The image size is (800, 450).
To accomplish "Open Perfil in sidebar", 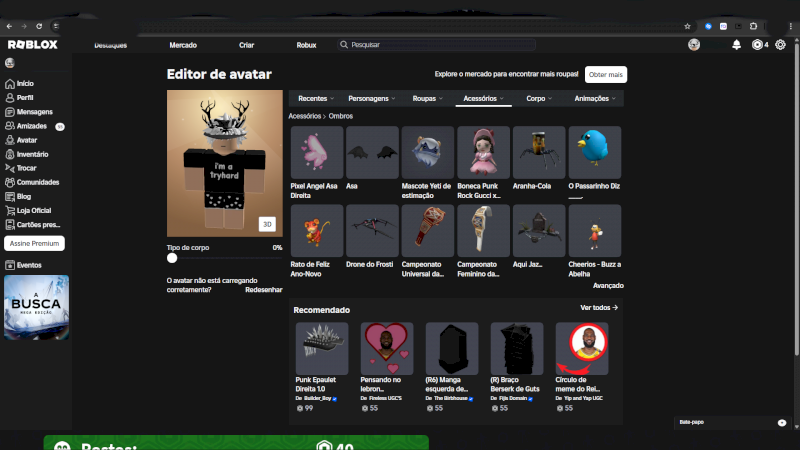I will (x=19, y=97).
